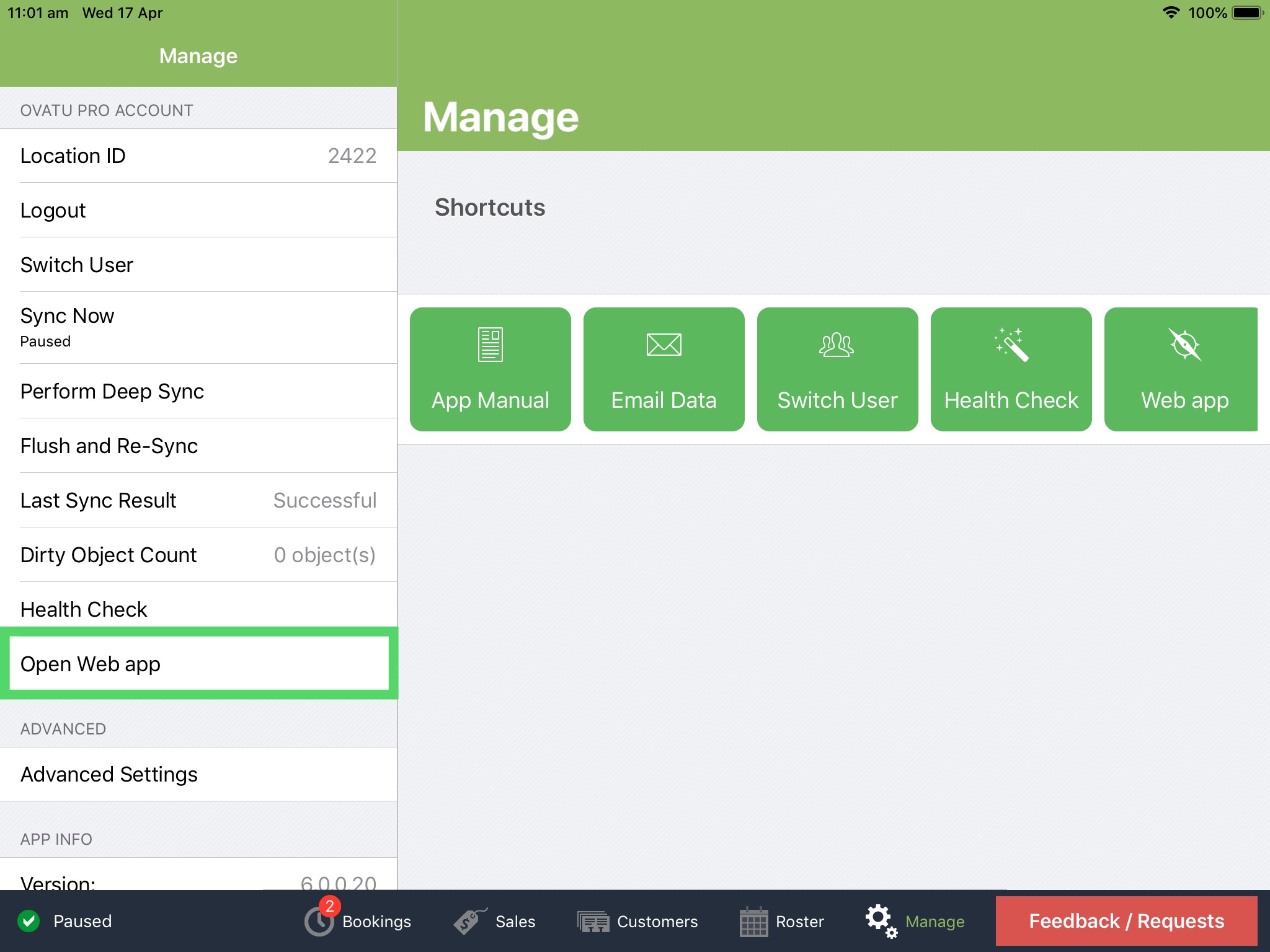
Task: Tap the Bookings clock icon
Action: click(319, 922)
